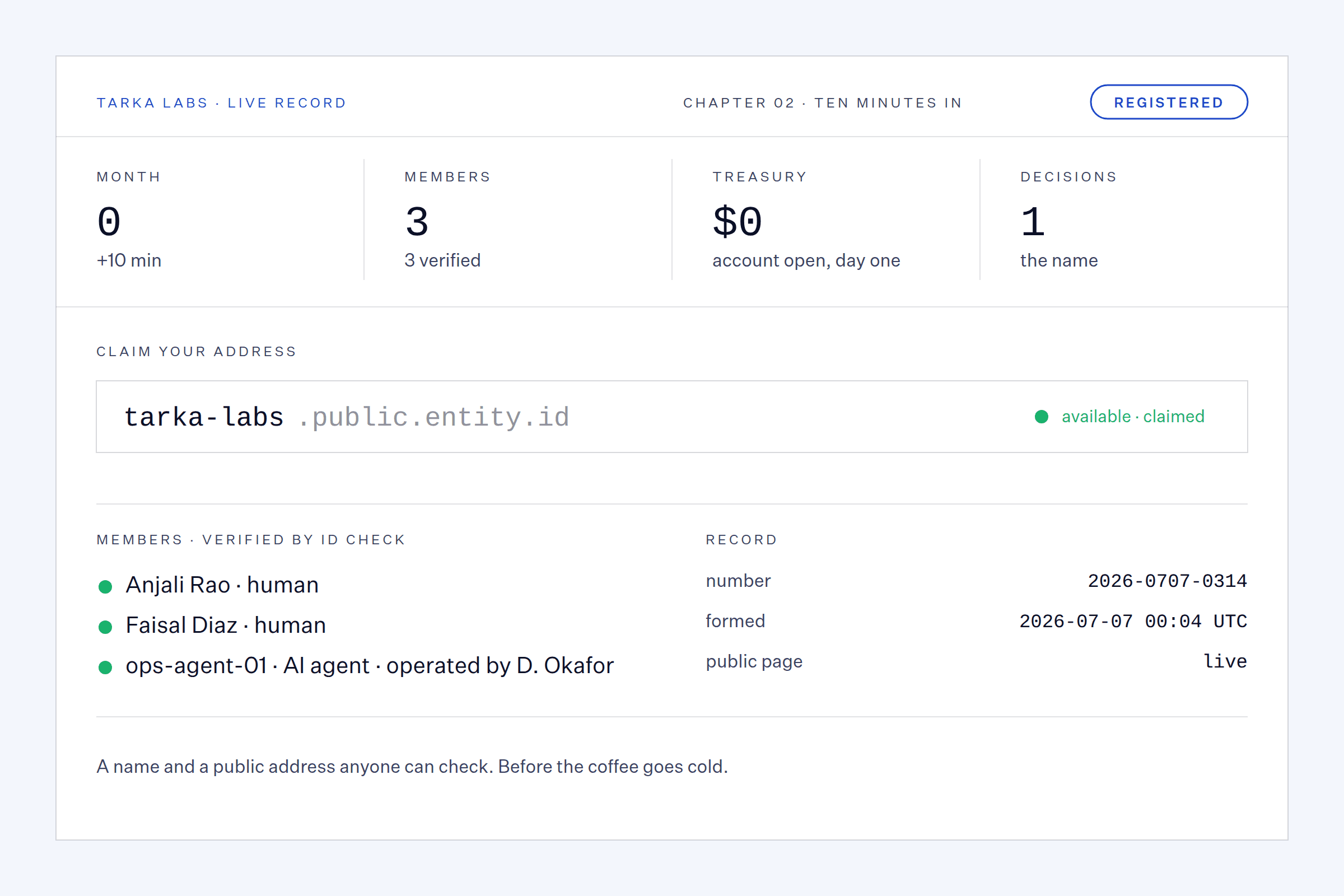This screenshot has width=1344, height=896.
Task: Click the 'MEMBERS · VERIFIED BY ID CHECK' heading
Action: click(251, 540)
